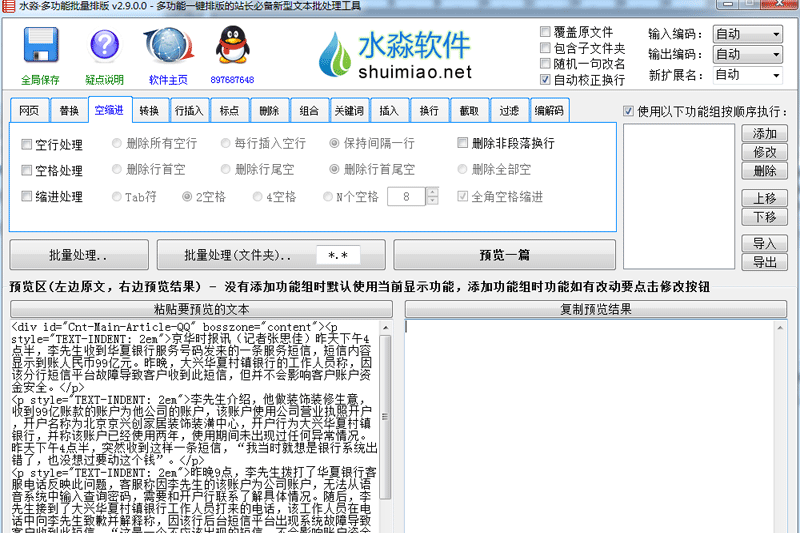Select the 每行插入空行 radio button
The height and width of the screenshot is (533, 800).
point(226,143)
